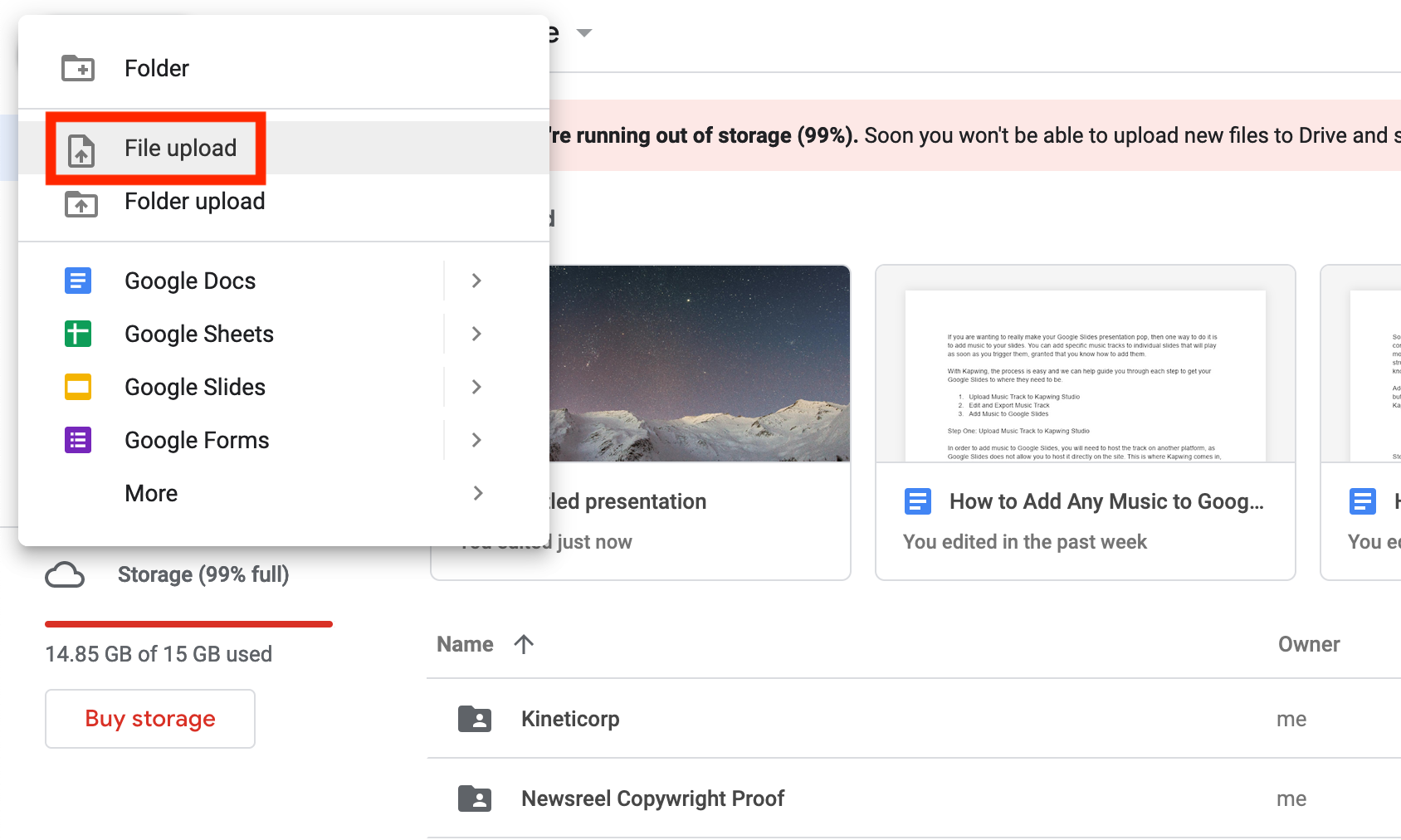Viewport: 1401px width, 840px height.
Task: Click the red storage usage bar
Action: click(x=188, y=623)
